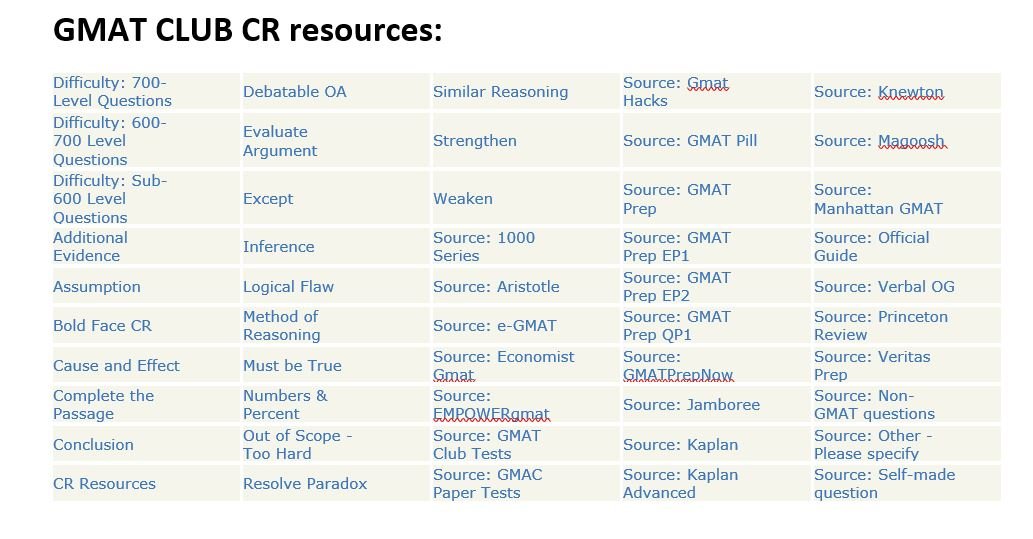
Task: Select the Source: Gmat Hacks link
Action: point(675,91)
